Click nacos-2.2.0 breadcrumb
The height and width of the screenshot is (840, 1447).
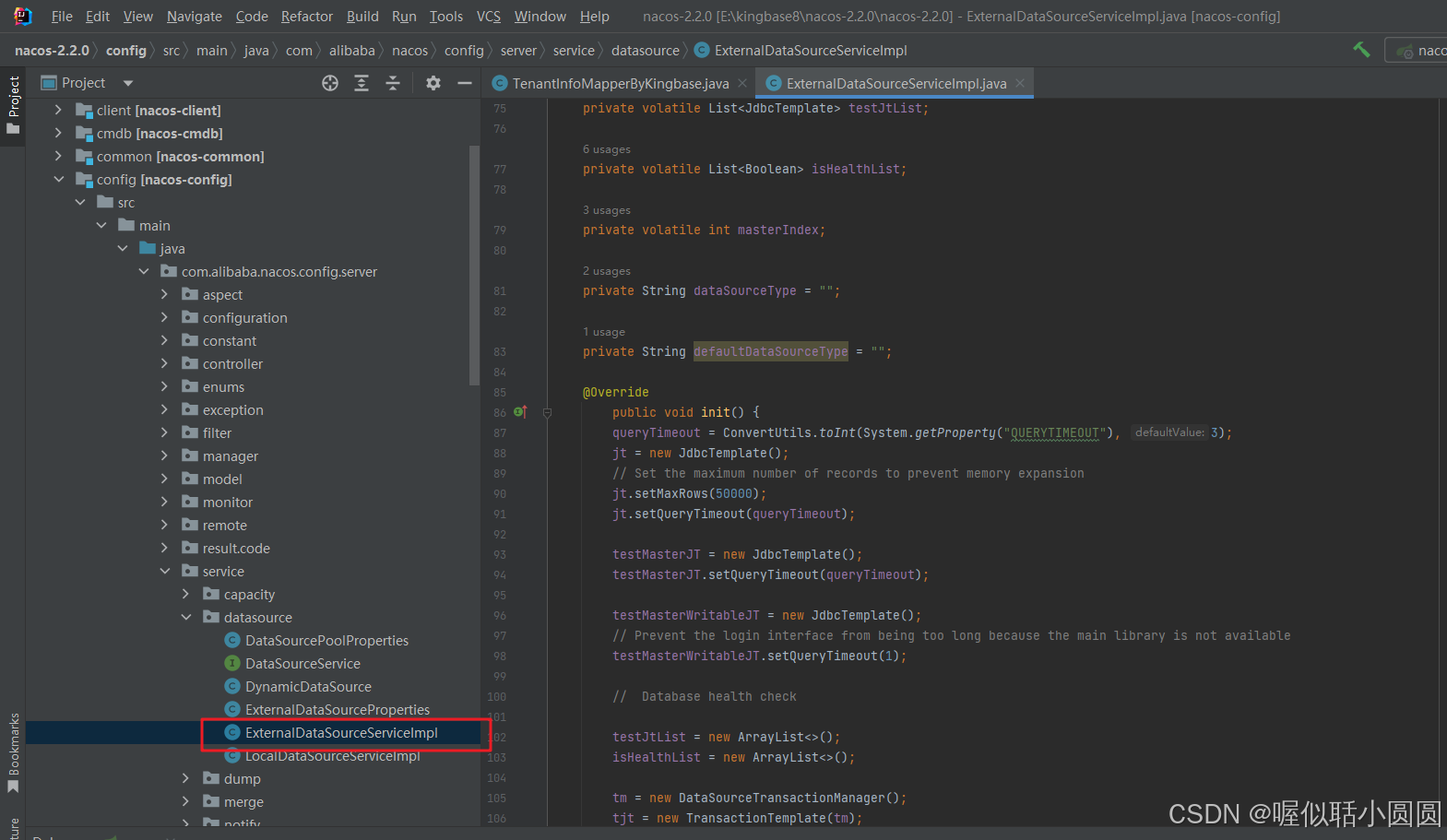(x=52, y=51)
